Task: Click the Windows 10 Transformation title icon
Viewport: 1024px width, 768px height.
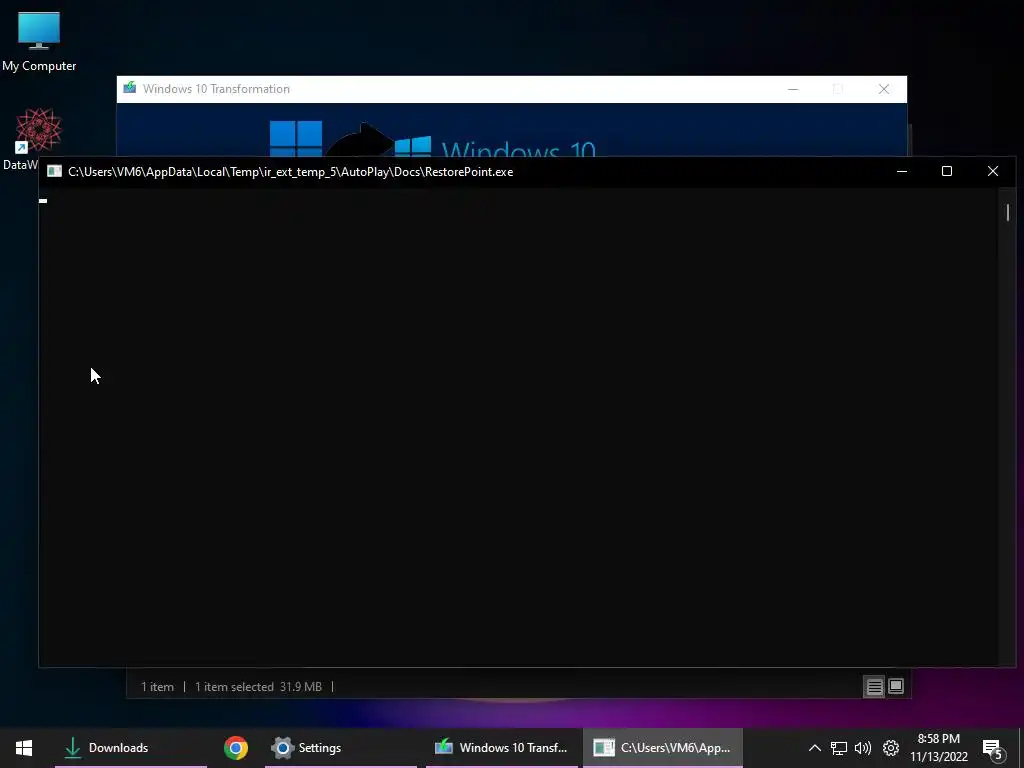Action: (130, 88)
